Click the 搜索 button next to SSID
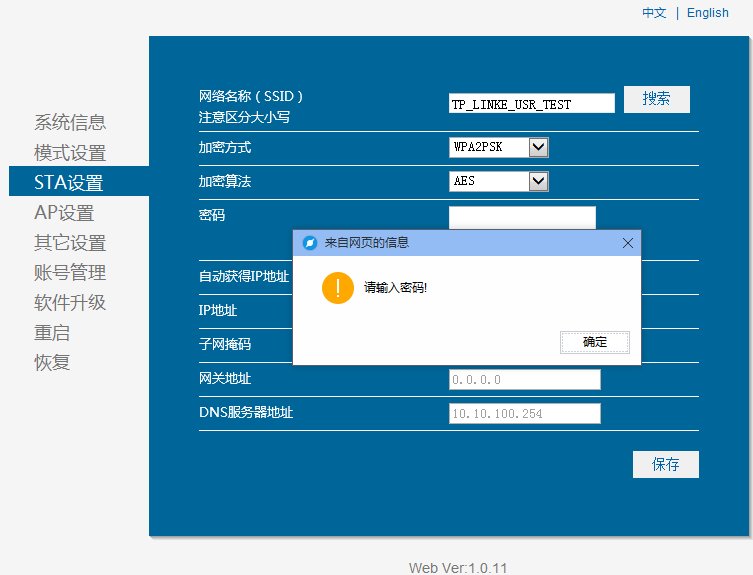The height and width of the screenshot is (575, 753). (x=656, y=99)
